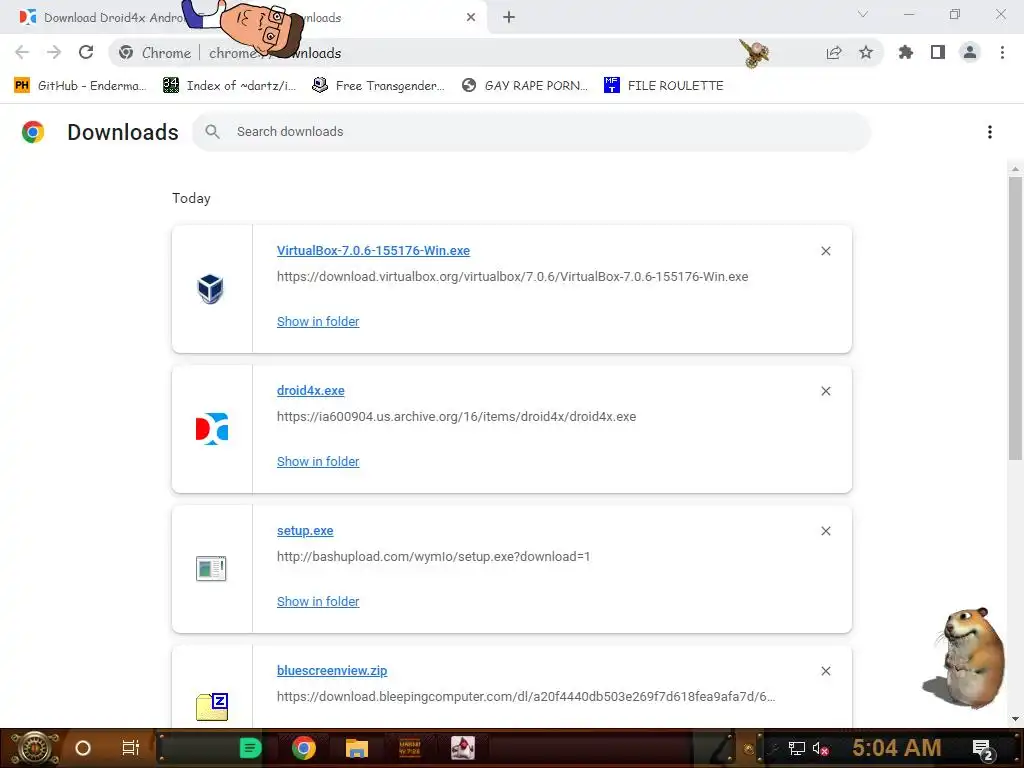Viewport: 1024px width, 768px height.
Task: Switch to Chrome from the taskbar
Action: 304,748
